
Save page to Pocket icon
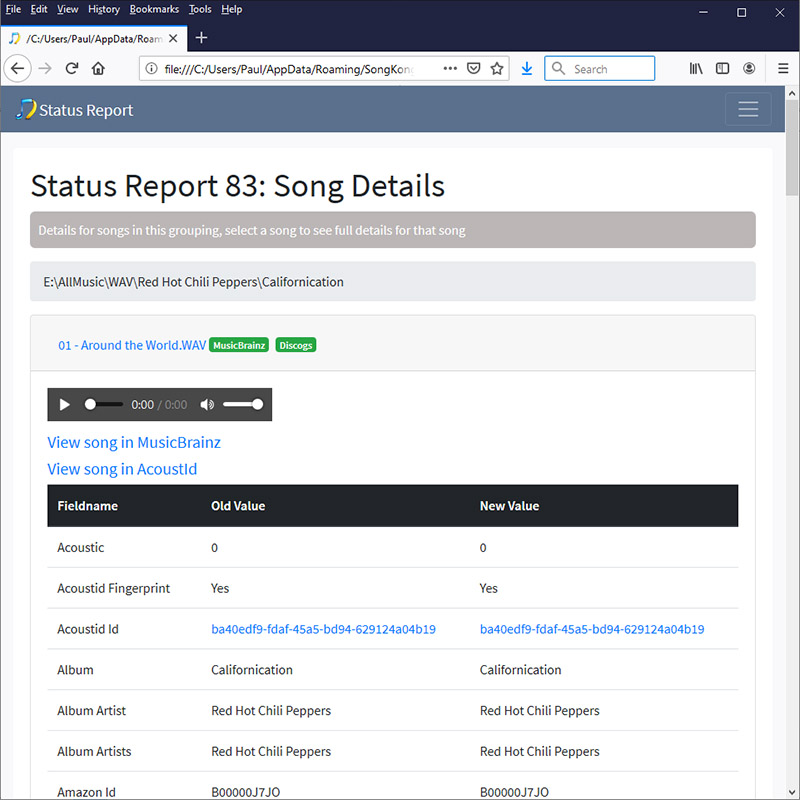[x=473, y=68]
